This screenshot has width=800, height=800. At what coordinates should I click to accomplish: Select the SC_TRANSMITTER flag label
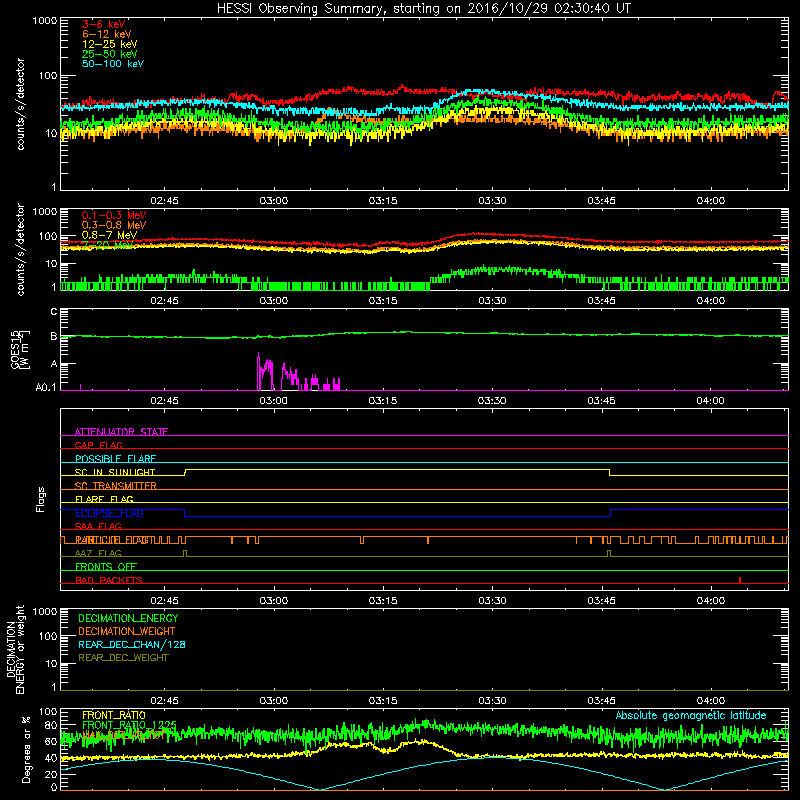click(115, 486)
